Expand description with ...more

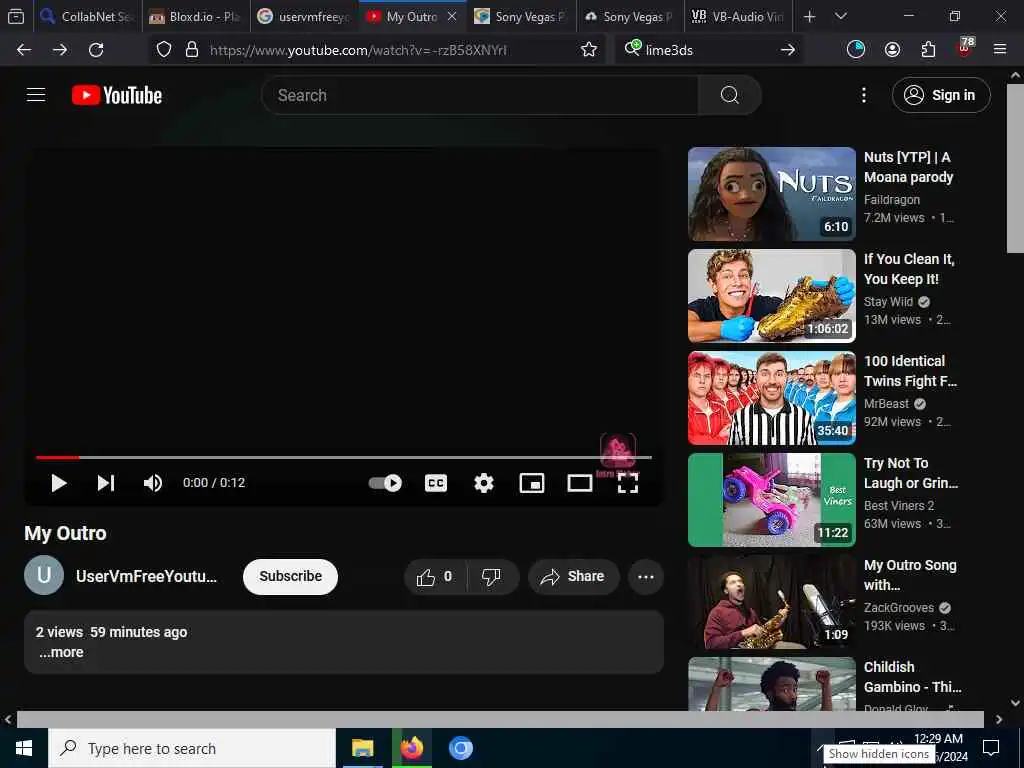(61, 652)
